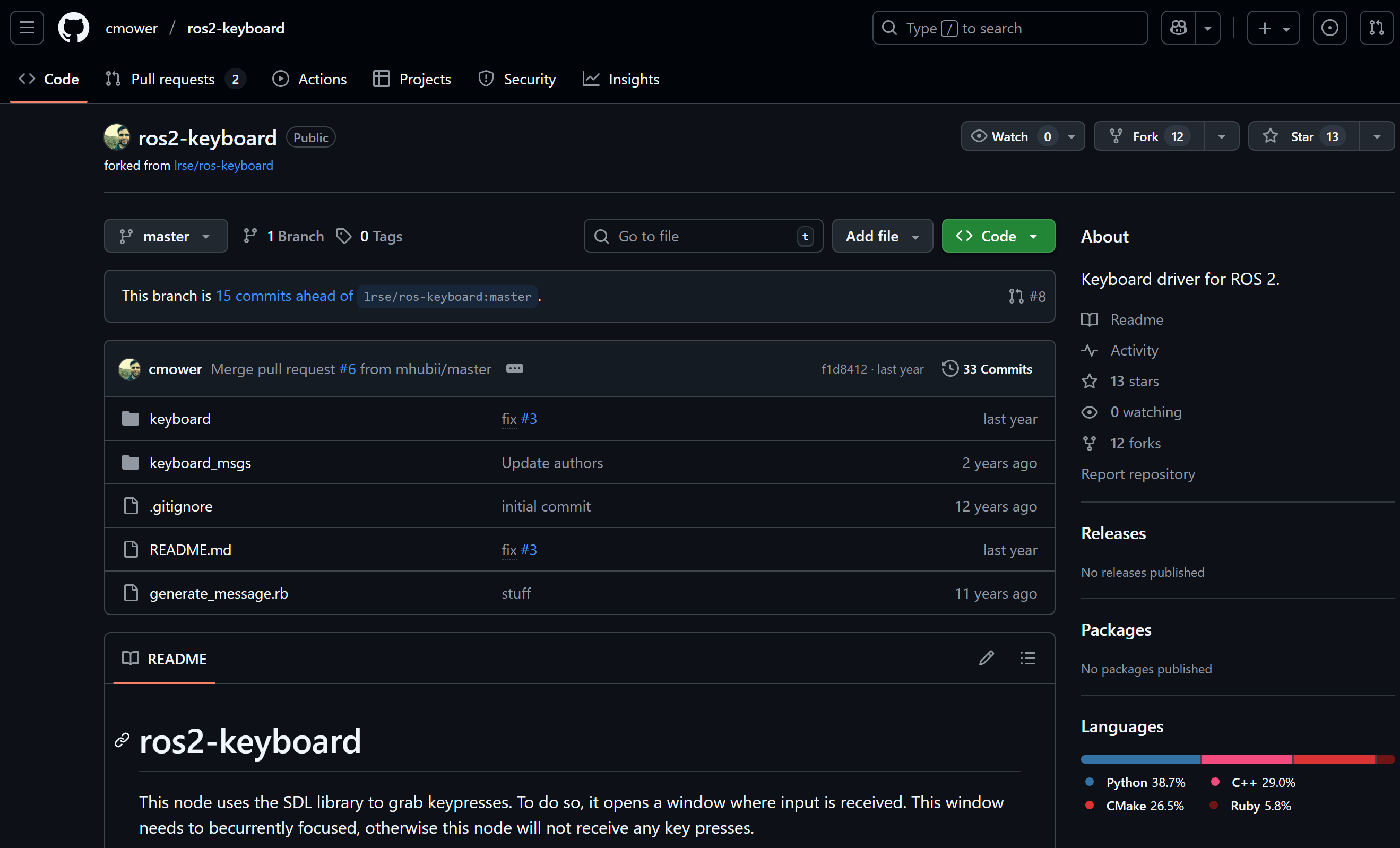Viewport: 1400px width, 848px height.
Task: Click the Readme book icon in About
Action: 1089,320
